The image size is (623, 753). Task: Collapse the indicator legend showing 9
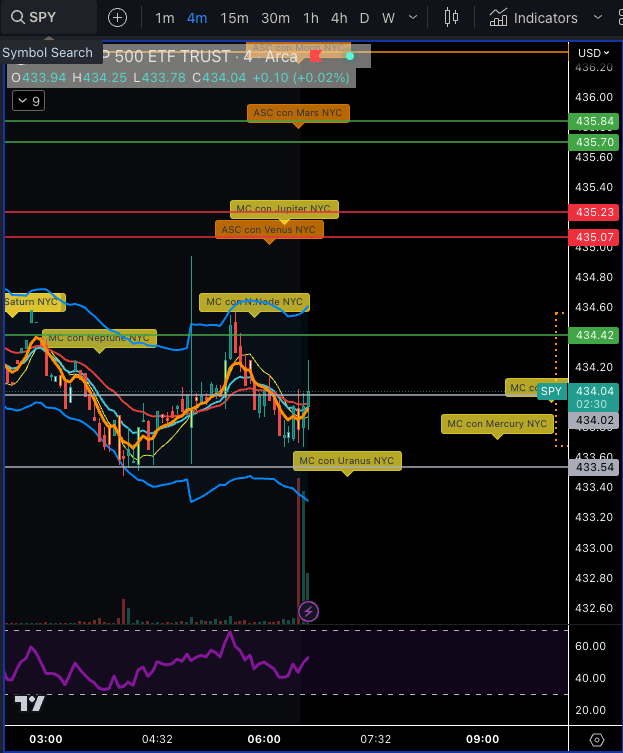(28, 101)
